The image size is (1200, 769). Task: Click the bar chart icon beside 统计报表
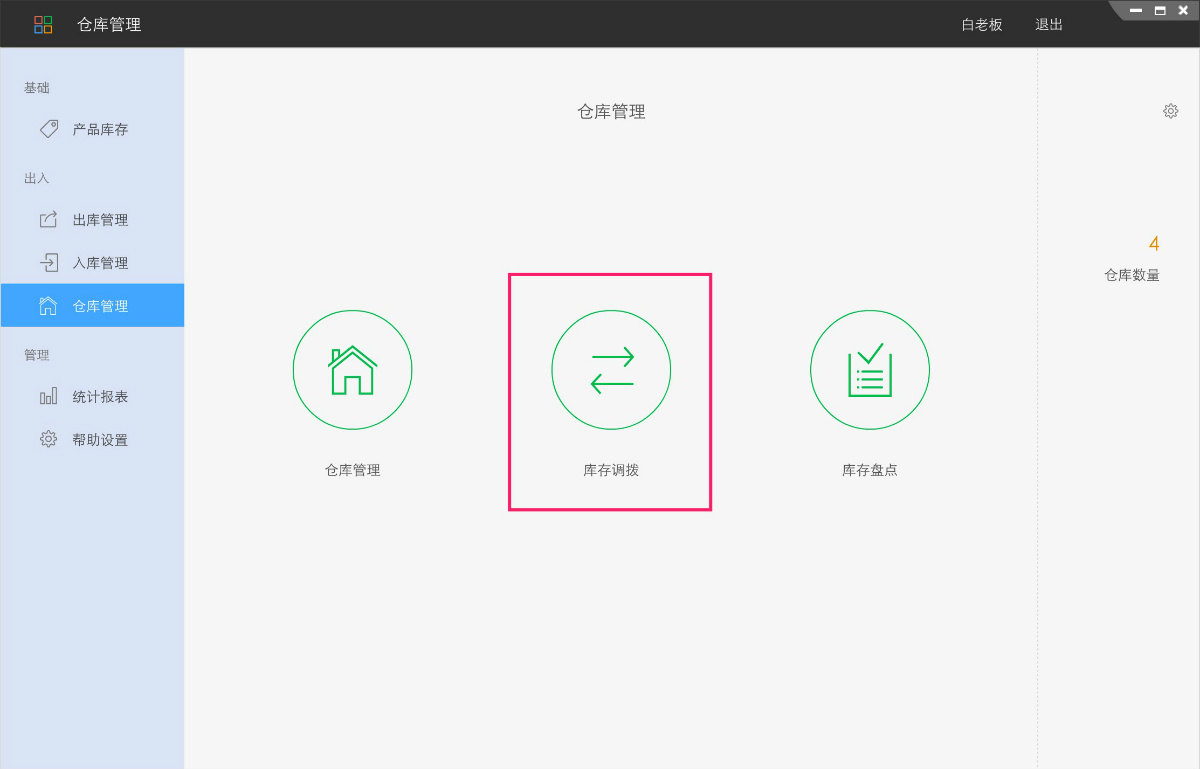coord(48,396)
